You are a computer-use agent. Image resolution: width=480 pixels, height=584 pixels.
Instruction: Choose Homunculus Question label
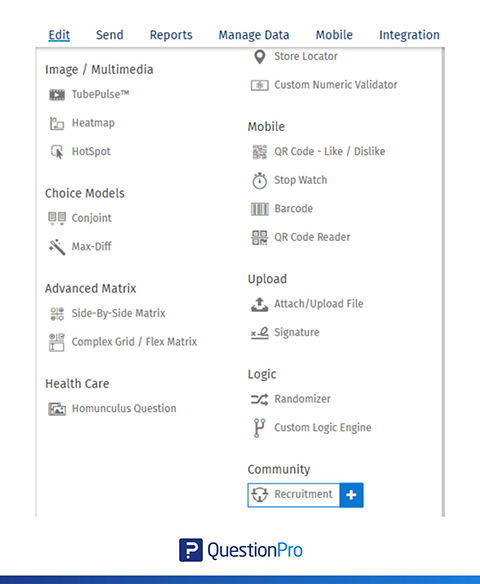point(124,409)
